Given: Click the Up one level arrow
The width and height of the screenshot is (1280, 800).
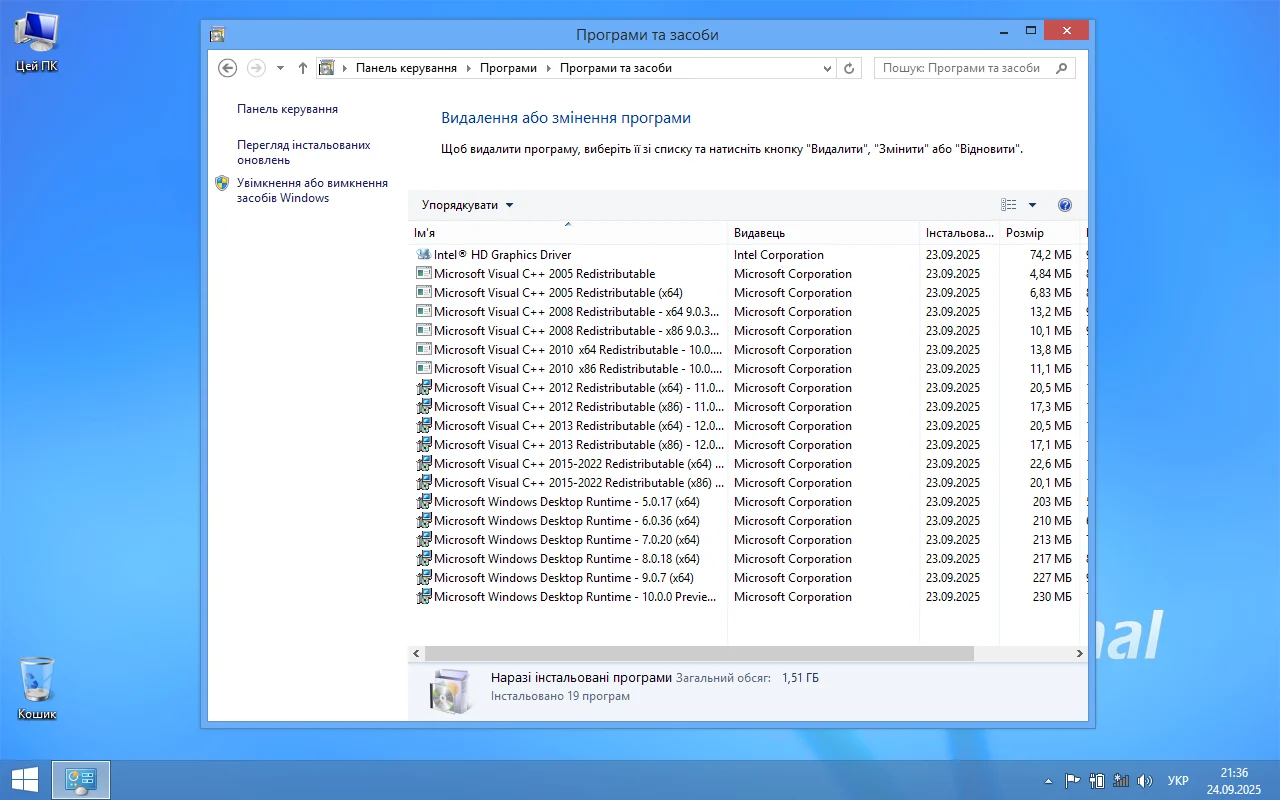Looking at the screenshot, I should (x=303, y=68).
